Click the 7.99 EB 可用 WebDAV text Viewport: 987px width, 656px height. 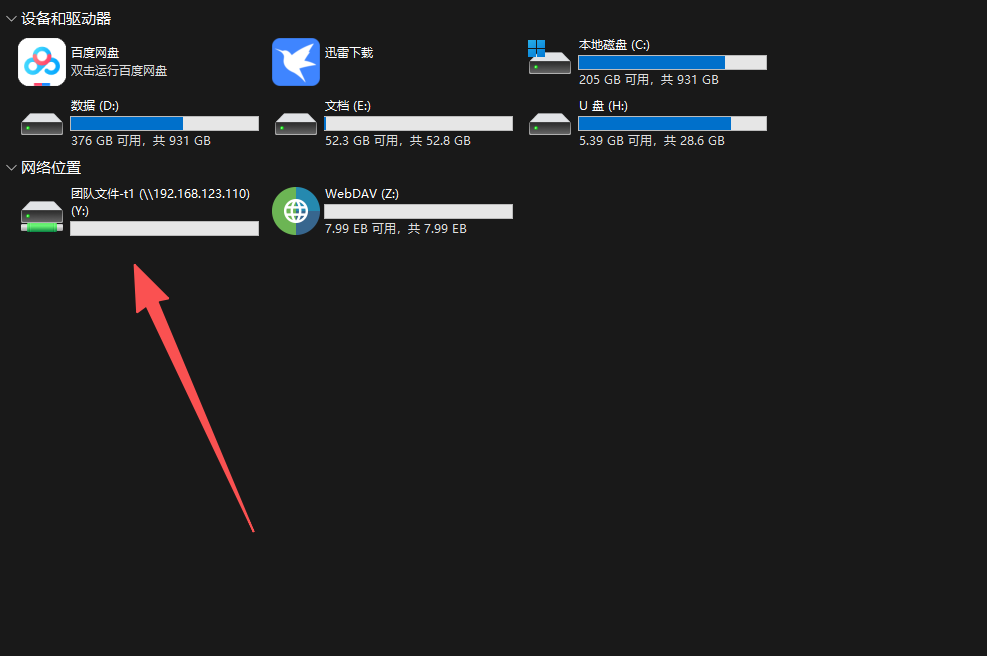coord(361,229)
